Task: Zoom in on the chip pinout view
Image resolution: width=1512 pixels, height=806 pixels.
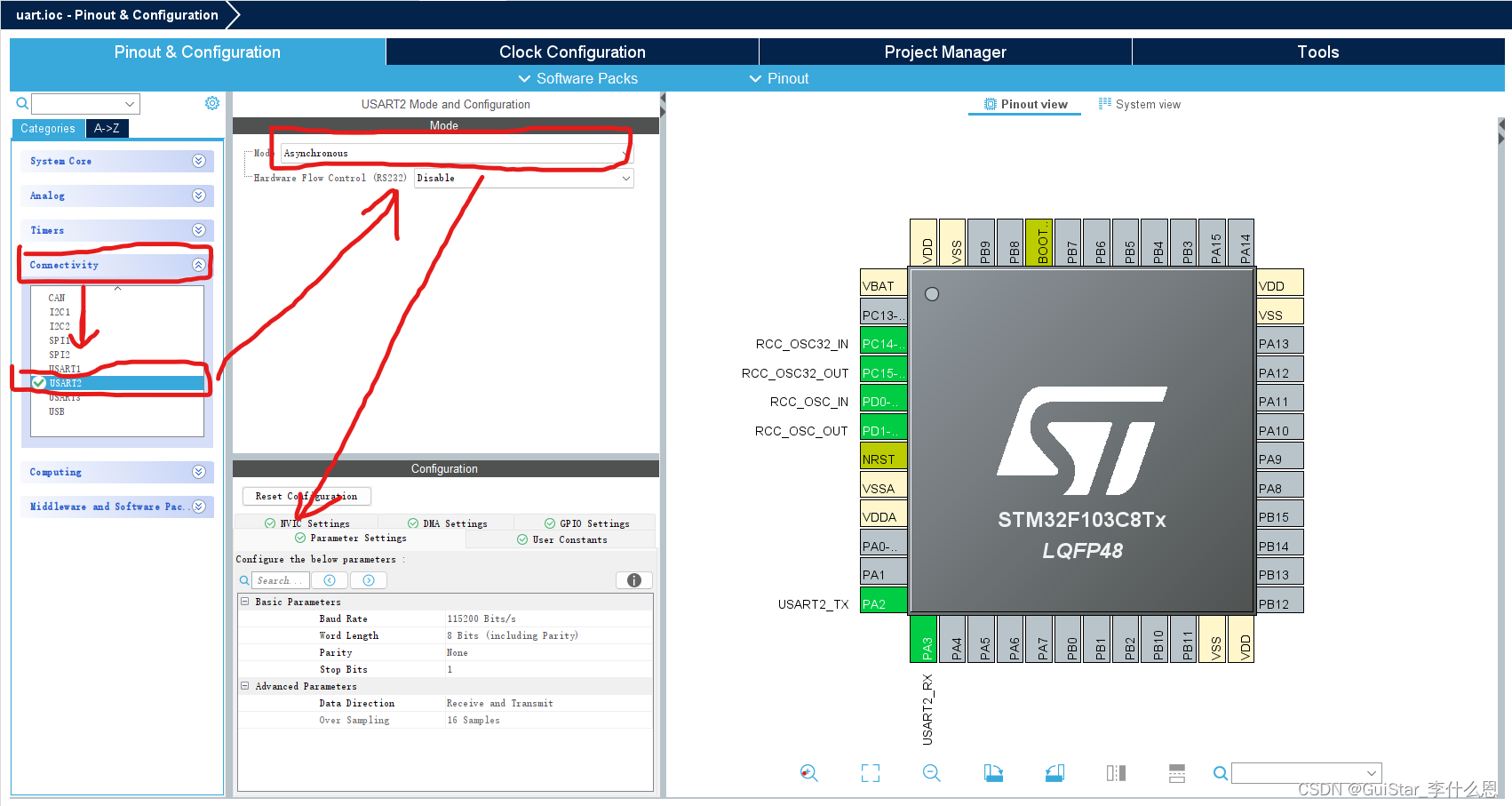Action: coord(808,773)
